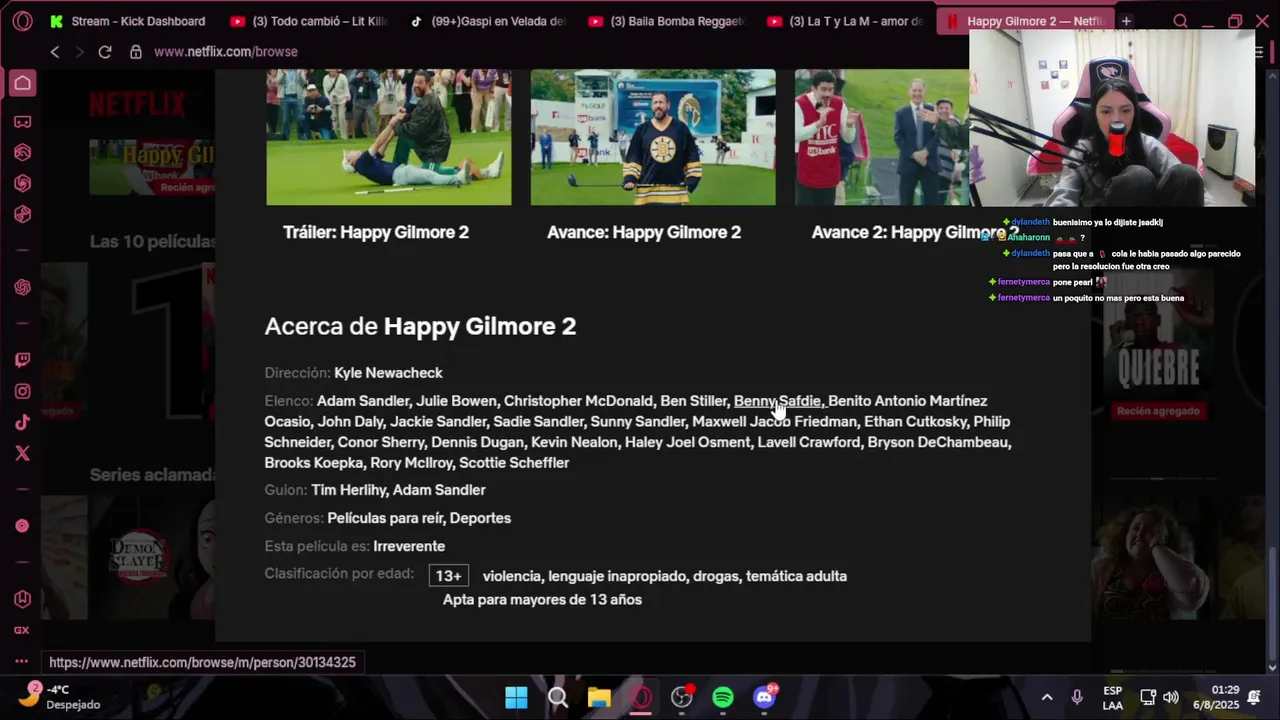1280x720 pixels.
Task: Reload the Netflix page
Action: click(x=104, y=52)
